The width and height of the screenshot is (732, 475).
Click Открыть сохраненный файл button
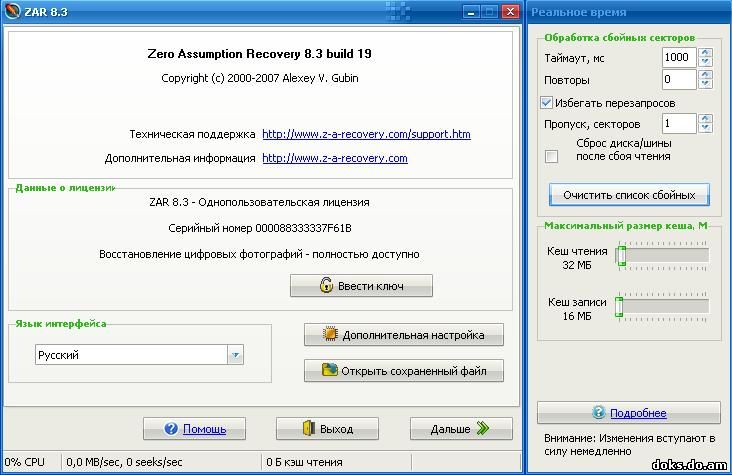[404, 370]
